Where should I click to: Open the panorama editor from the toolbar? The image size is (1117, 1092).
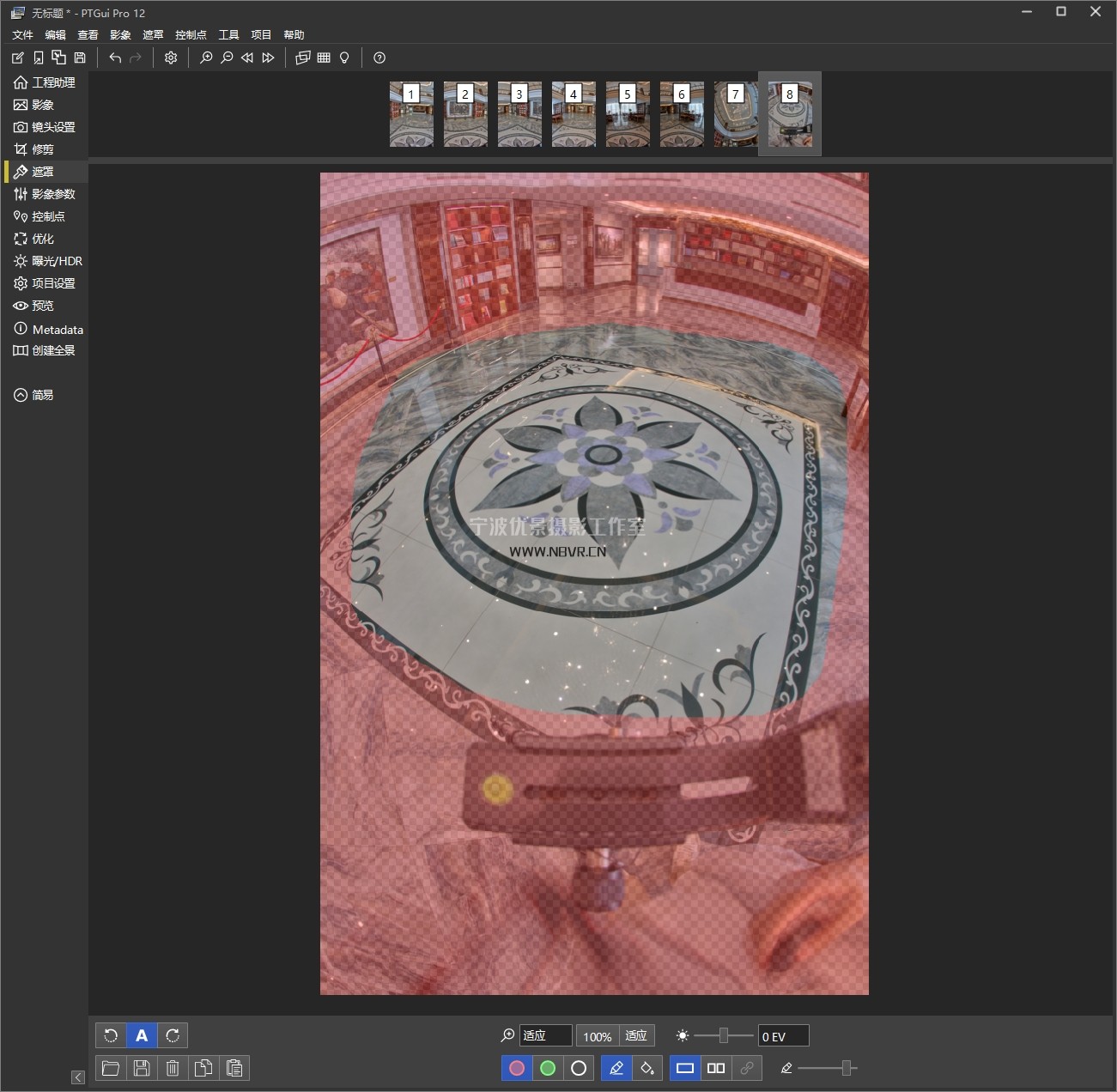[303, 58]
